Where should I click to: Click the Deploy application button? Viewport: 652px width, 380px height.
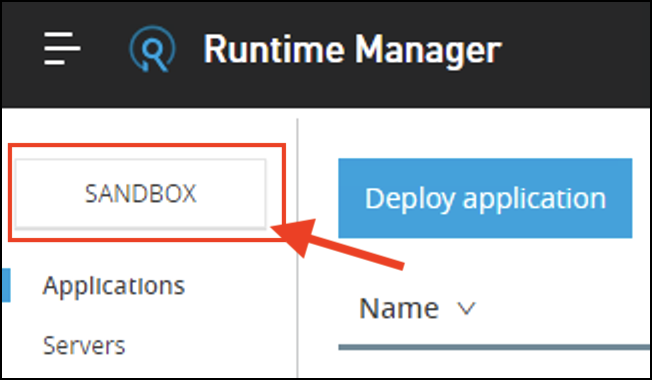[x=485, y=198]
